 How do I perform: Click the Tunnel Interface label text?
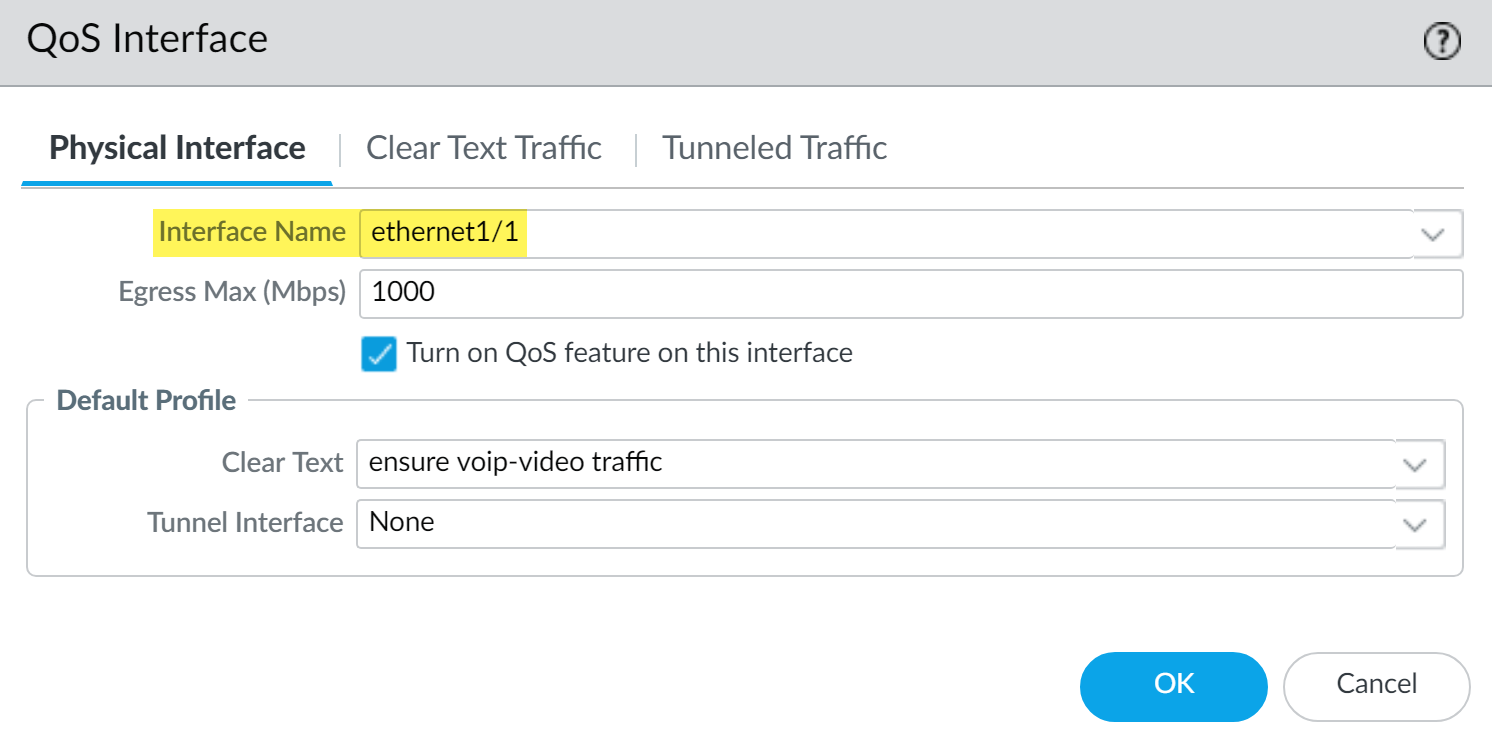(x=245, y=522)
